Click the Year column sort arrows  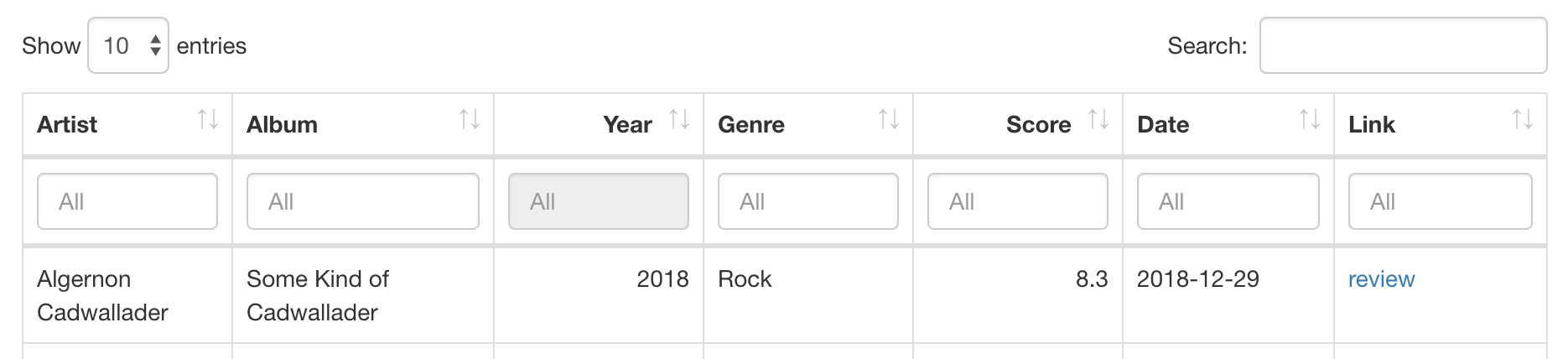coord(679,120)
